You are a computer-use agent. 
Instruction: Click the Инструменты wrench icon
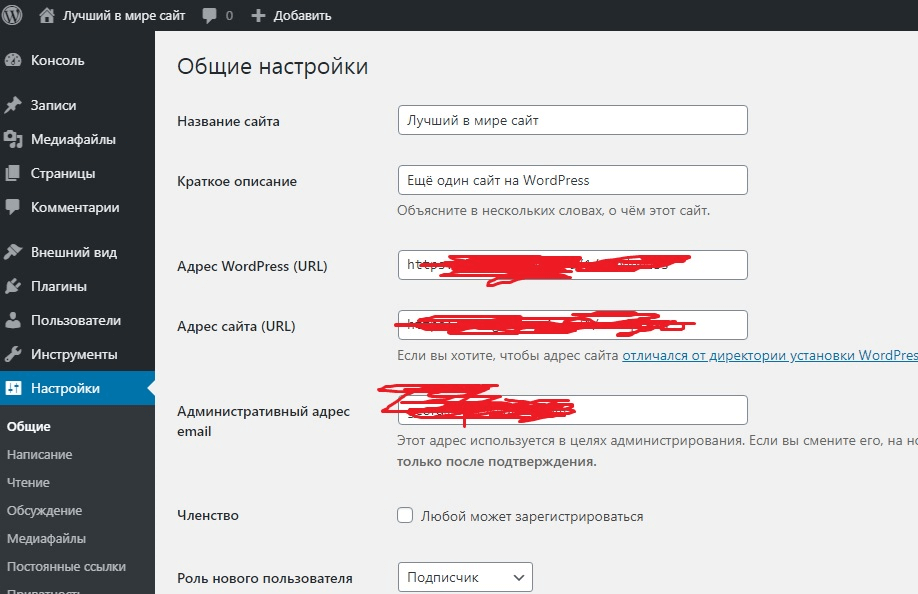(x=13, y=355)
